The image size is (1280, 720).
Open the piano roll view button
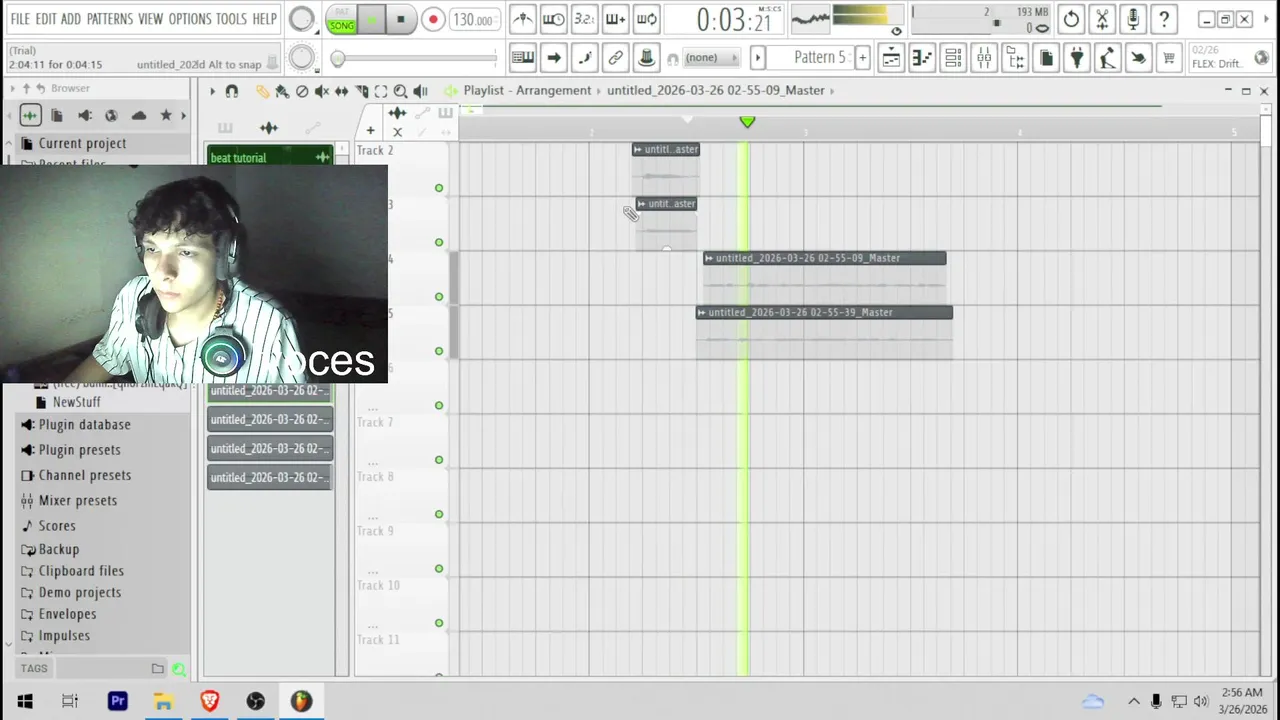[922, 58]
